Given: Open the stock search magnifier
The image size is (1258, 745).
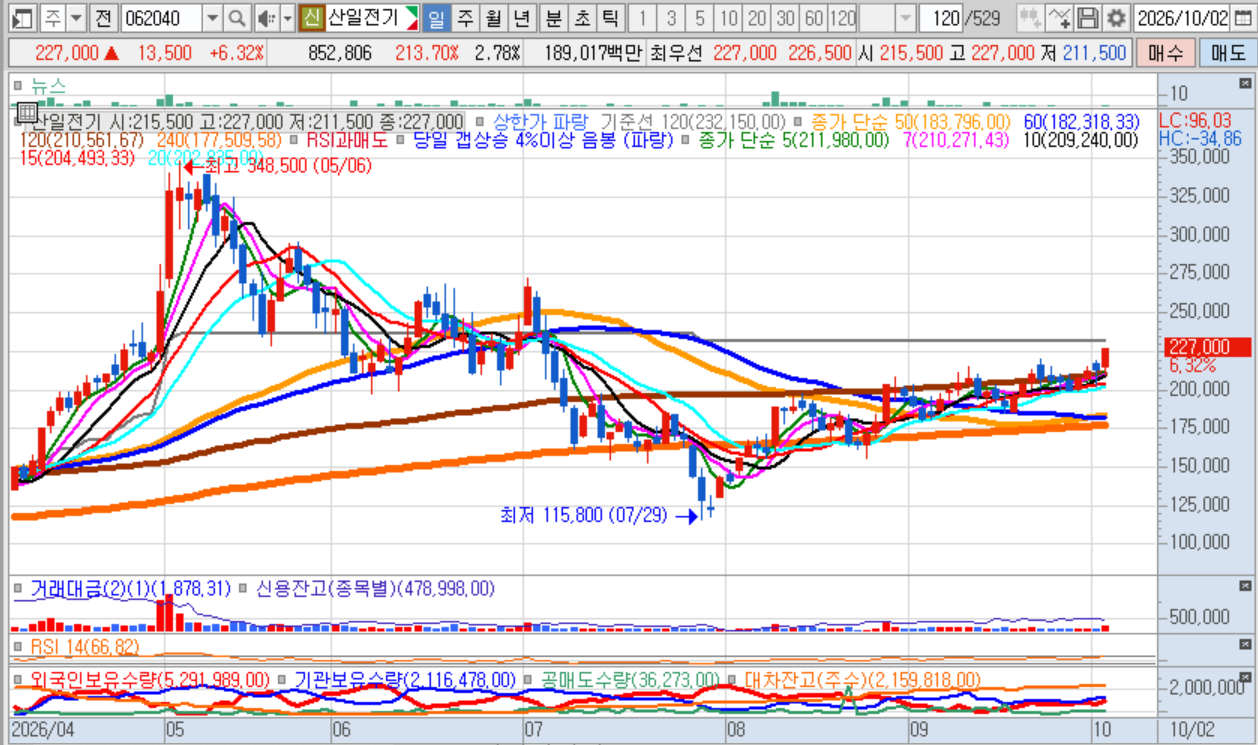Looking at the screenshot, I should pyautogui.click(x=237, y=18).
